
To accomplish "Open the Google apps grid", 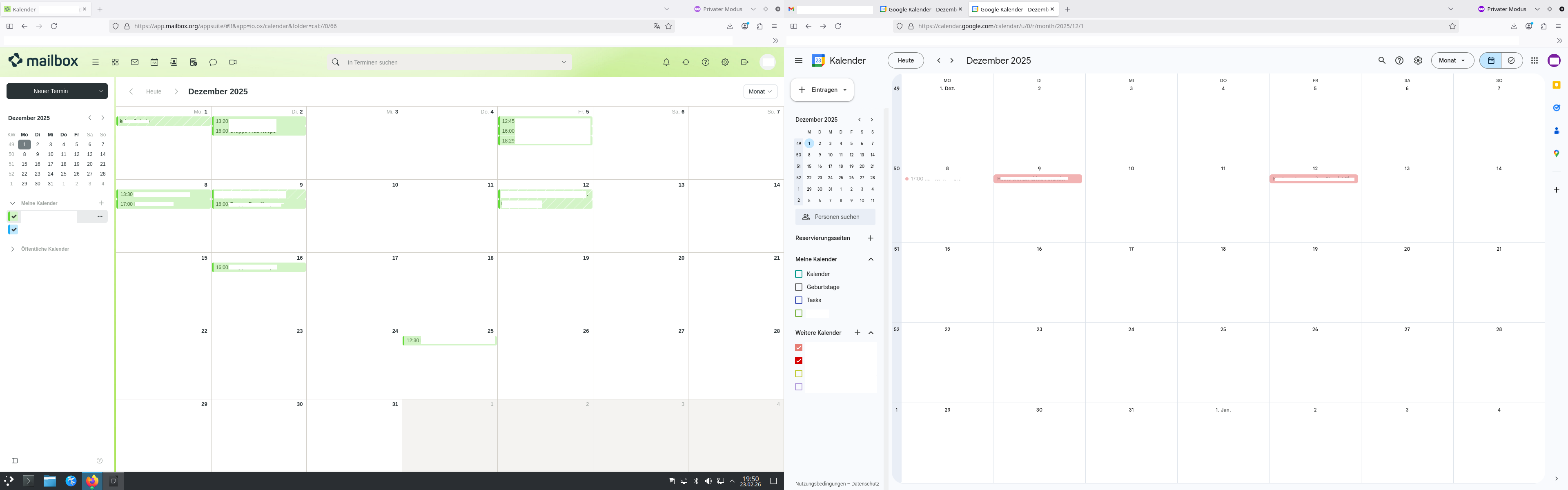I will point(1534,60).
